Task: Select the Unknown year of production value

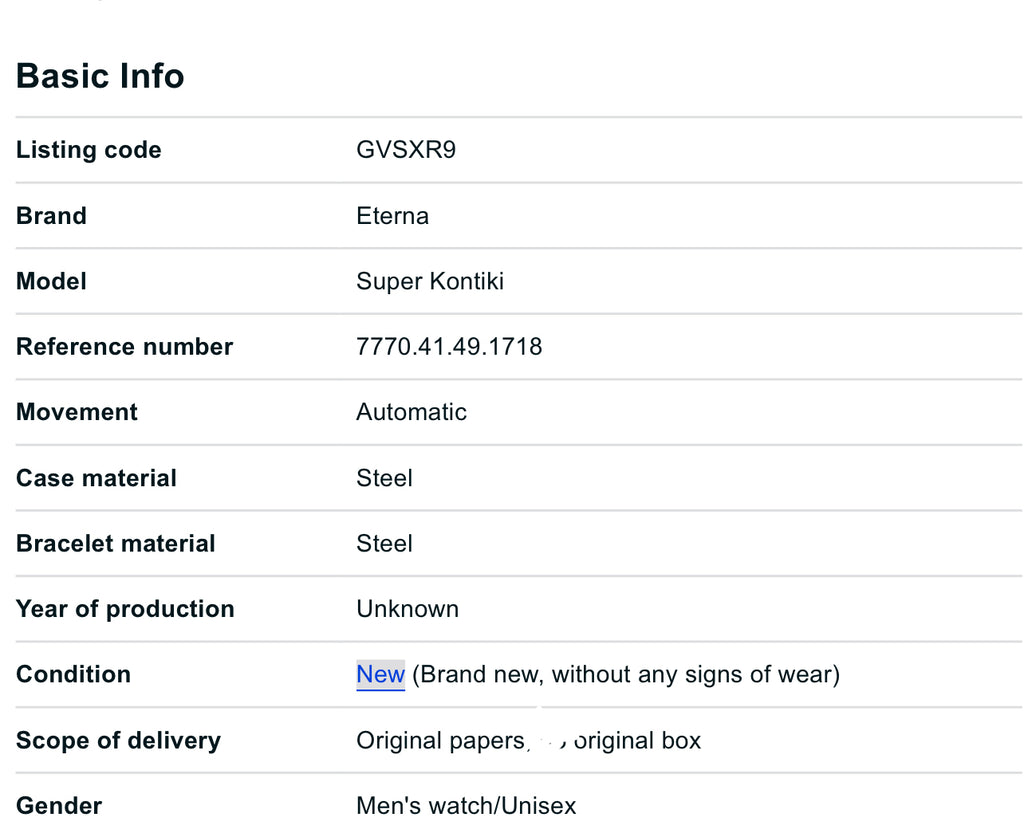Action: coord(407,609)
